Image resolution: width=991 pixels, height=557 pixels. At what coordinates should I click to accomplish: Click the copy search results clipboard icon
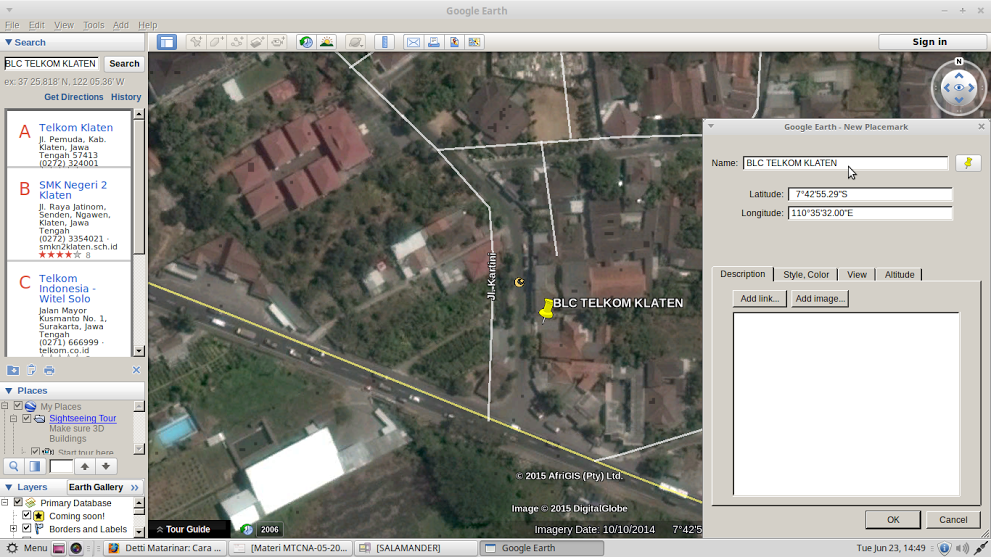click(31, 370)
